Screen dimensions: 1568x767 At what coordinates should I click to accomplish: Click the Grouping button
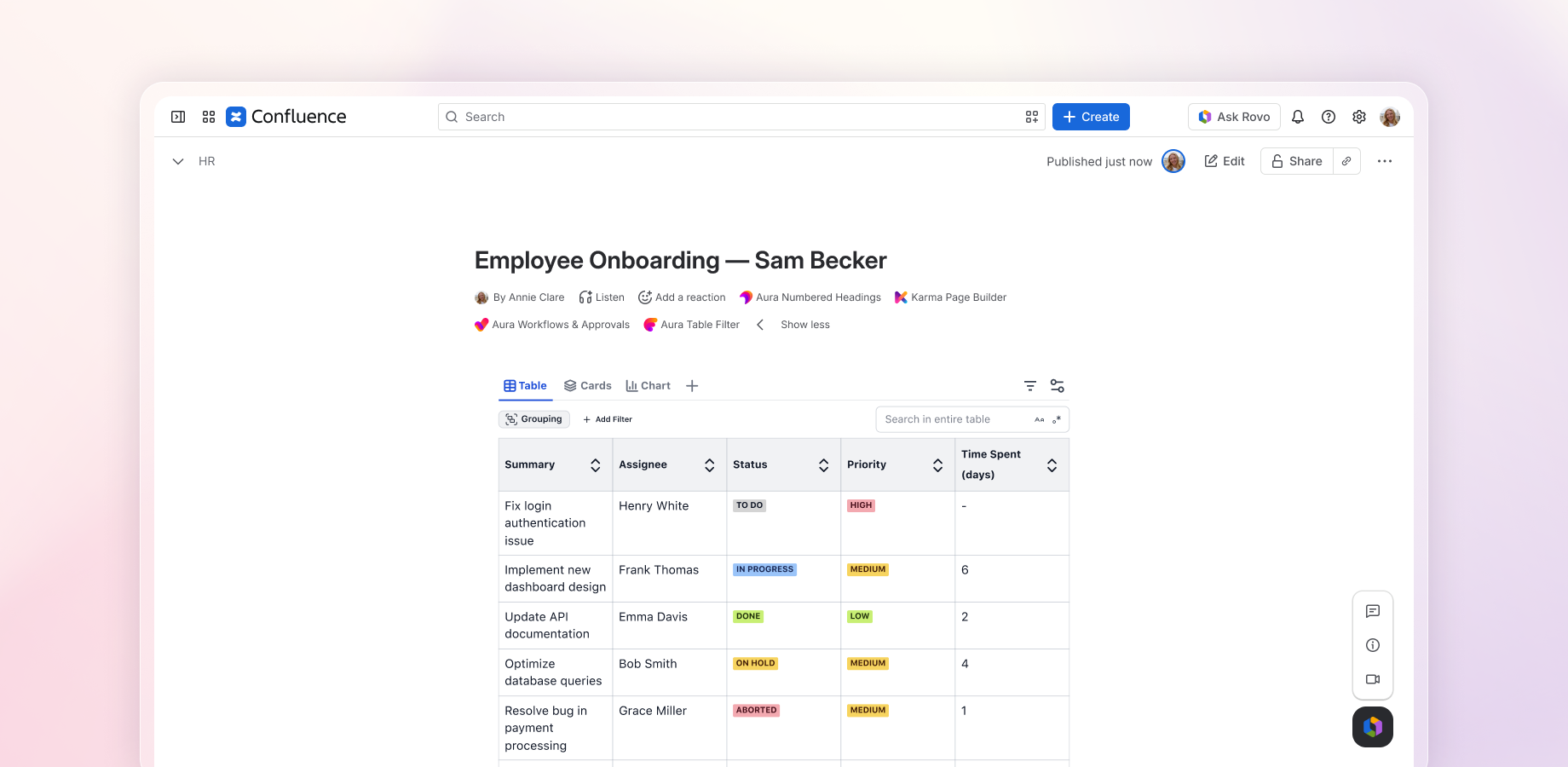point(534,419)
